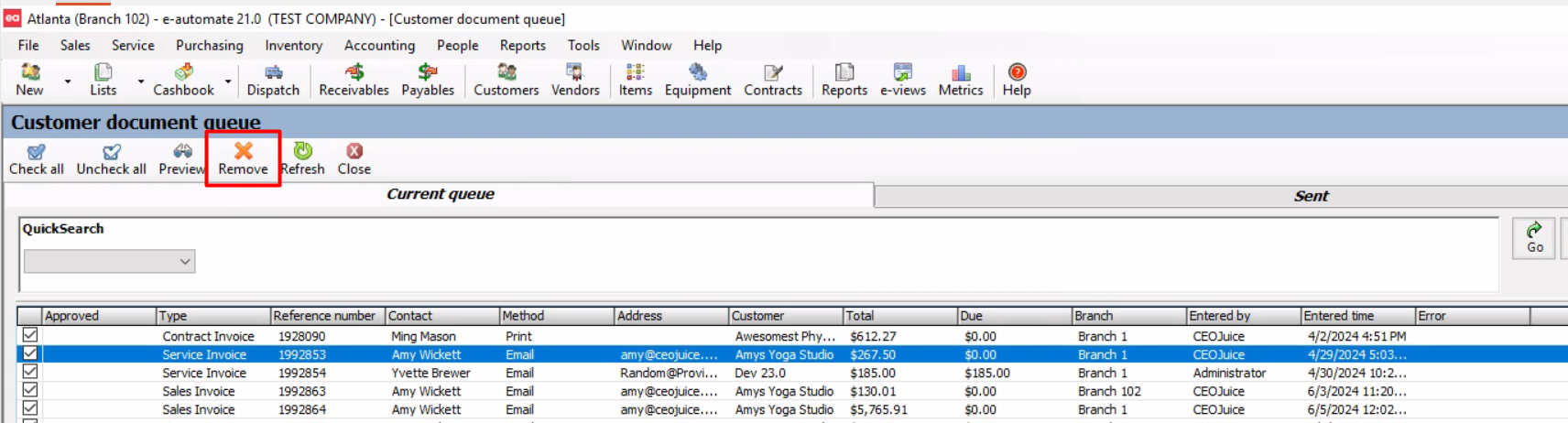Refresh the document queue
Image resolution: width=1568 pixels, height=423 pixels.
302,159
